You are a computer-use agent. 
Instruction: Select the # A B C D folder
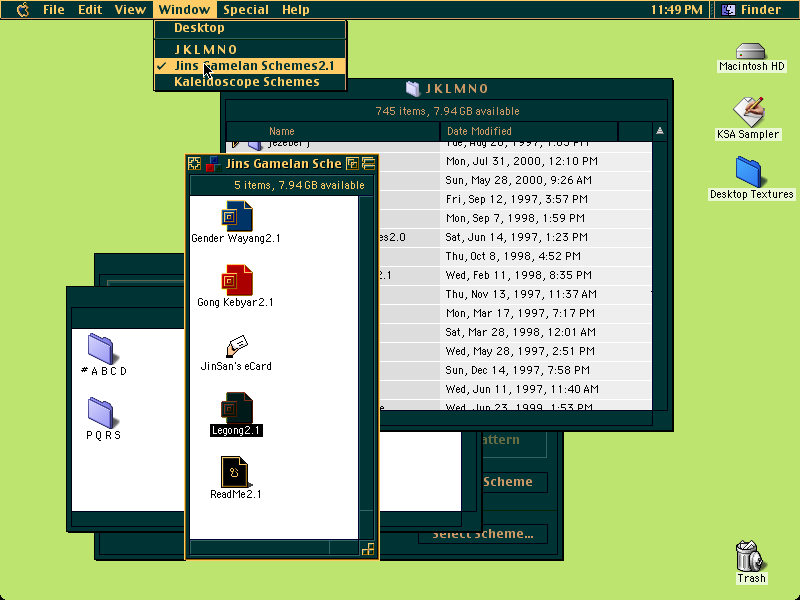(102, 355)
